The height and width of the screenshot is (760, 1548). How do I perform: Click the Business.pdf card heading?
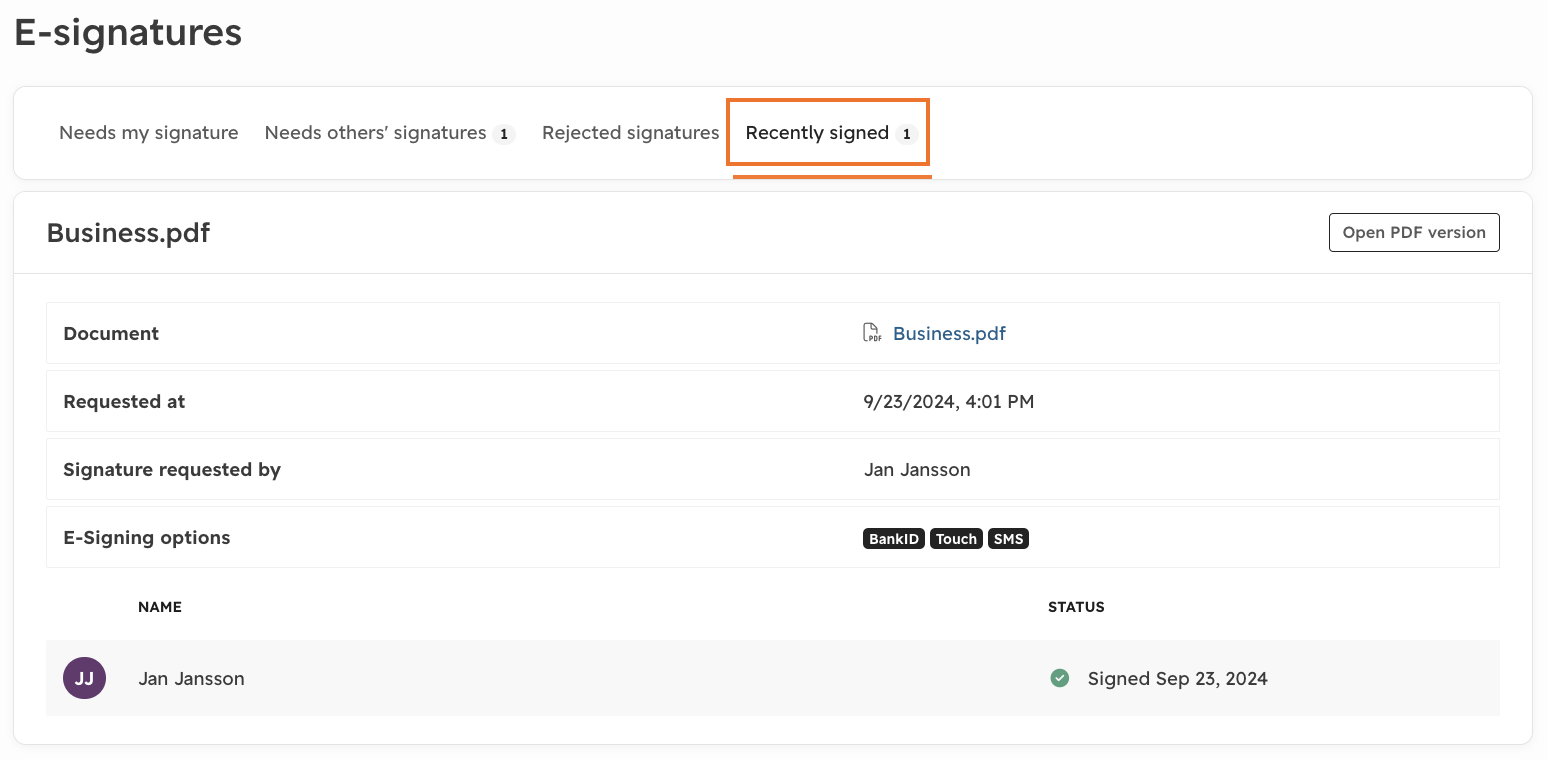[128, 232]
